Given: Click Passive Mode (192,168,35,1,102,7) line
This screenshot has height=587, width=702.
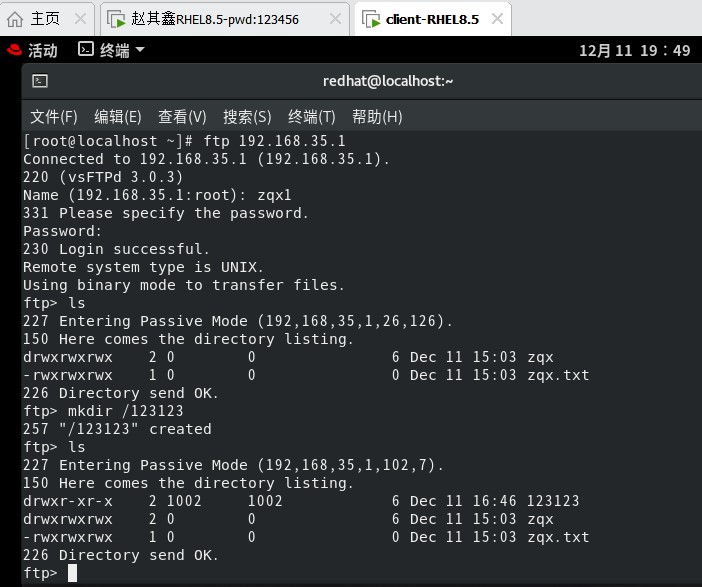Looking at the screenshot, I should pyautogui.click(x=233, y=465).
